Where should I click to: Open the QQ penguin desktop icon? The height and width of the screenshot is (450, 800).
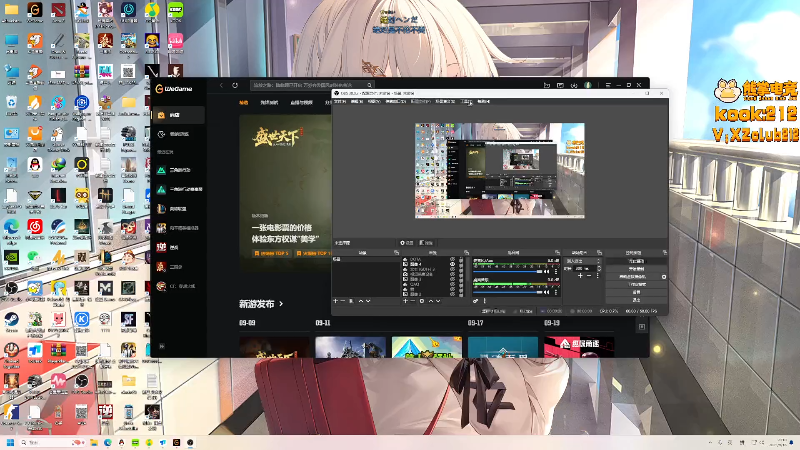coord(35,167)
